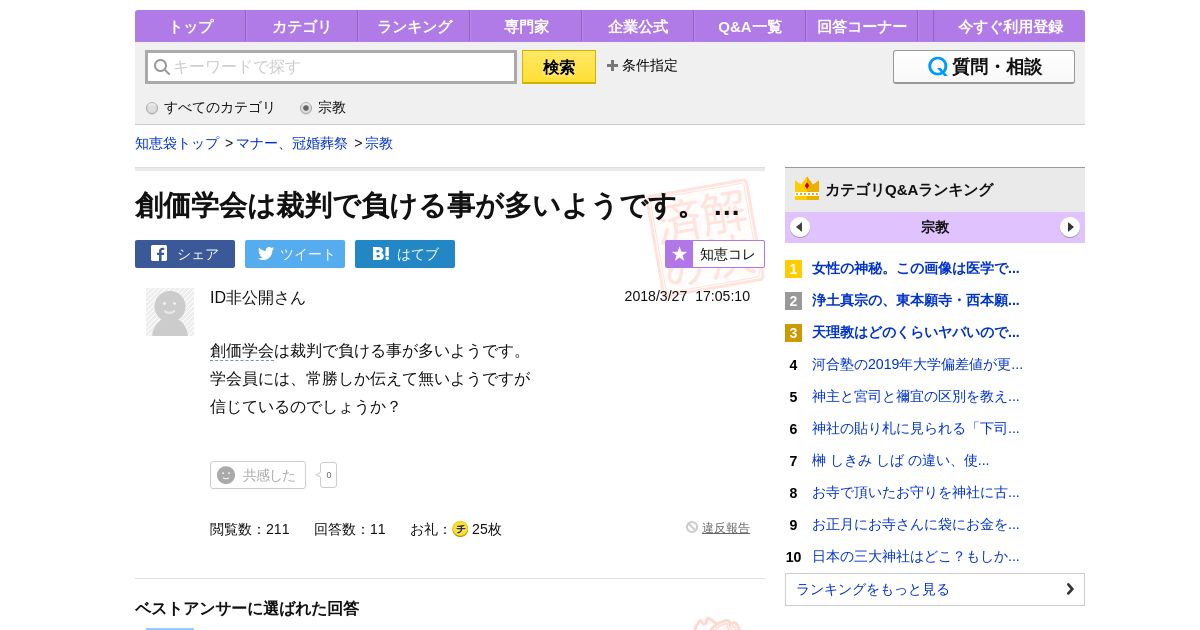Click the coin icon next to 25枚
Viewport: 1200px width, 630px height.
[460, 529]
